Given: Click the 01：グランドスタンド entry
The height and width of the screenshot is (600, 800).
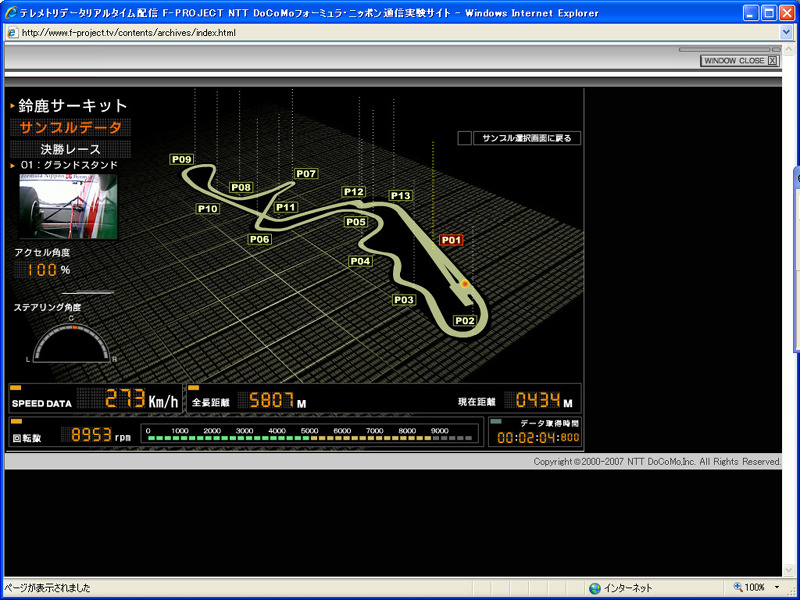Looking at the screenshot, I should tap(69, 165).
